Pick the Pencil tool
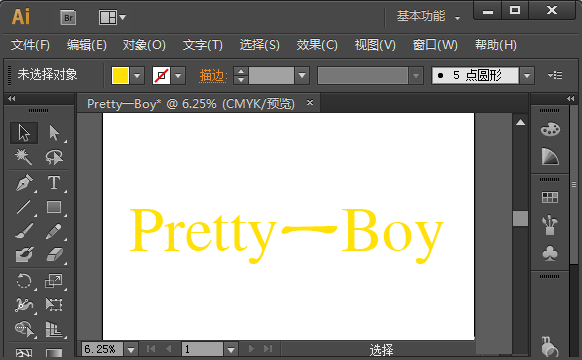Screen dimensions: 582x360 coord(54,231)
